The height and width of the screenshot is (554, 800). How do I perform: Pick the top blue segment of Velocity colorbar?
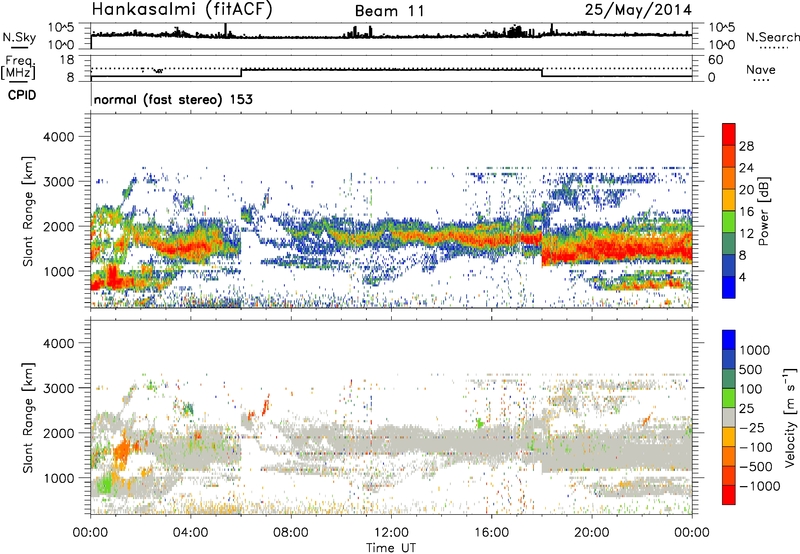pyautogui.click(x=729, y=340)
